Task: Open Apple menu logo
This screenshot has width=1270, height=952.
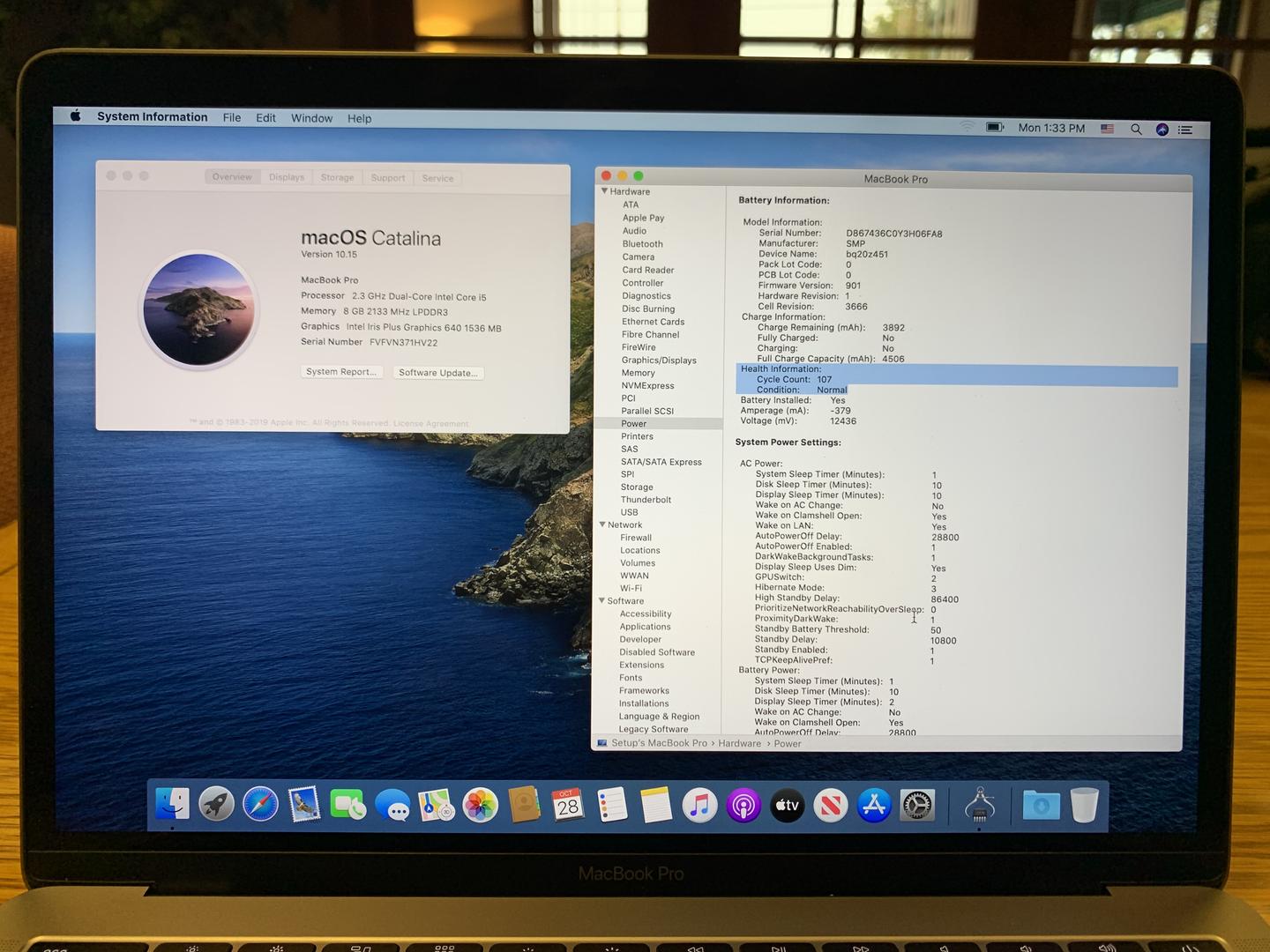Action: (x=76, y=115)
